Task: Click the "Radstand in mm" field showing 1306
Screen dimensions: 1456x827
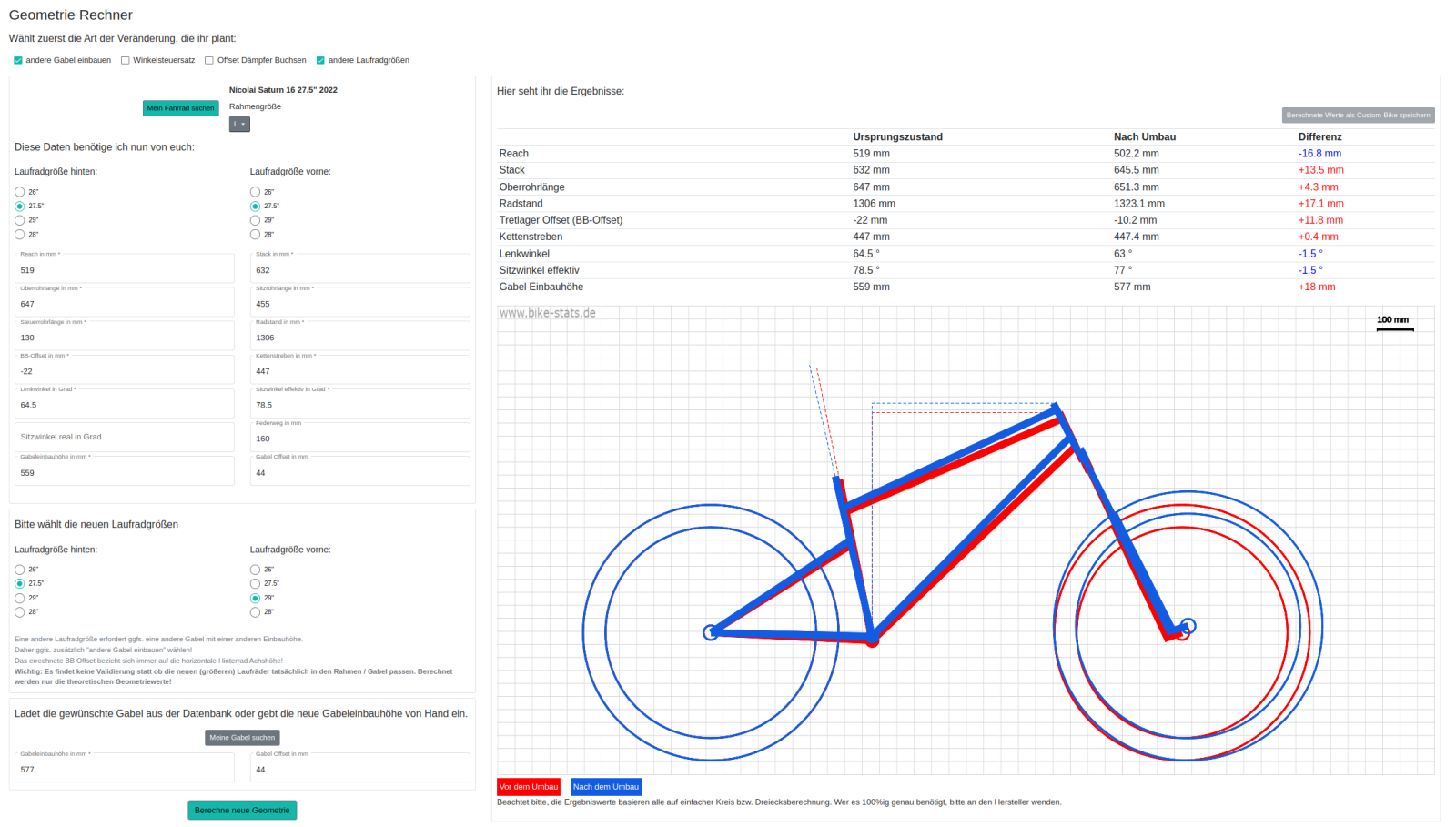Action: pyautogui.click(x=359, y=338)
